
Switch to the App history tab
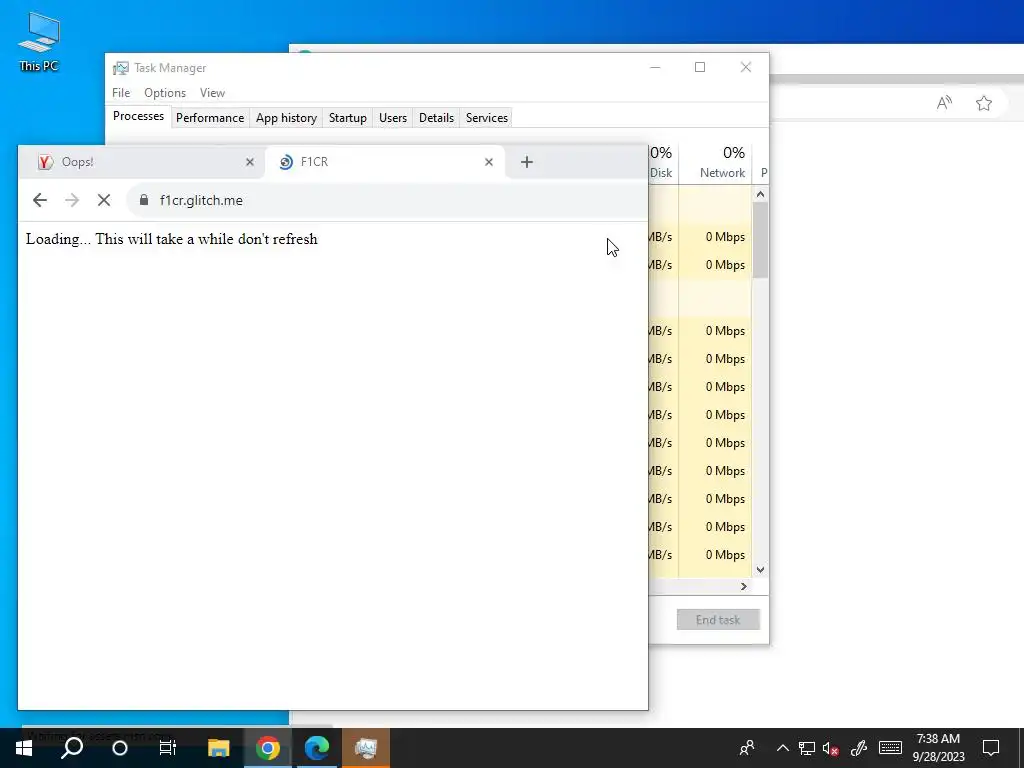[x=286, y=118]
